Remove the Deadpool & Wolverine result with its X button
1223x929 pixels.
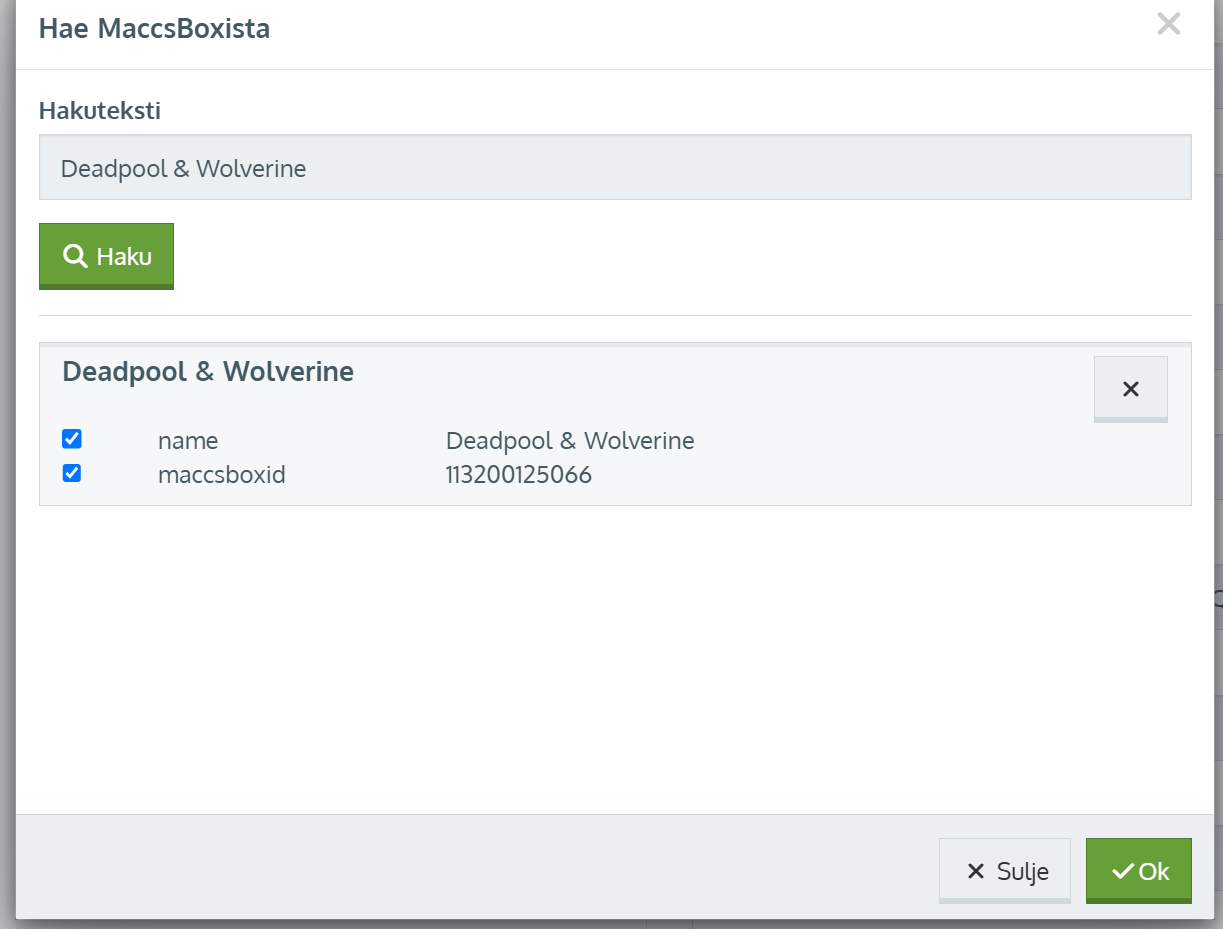coord(1130,389)
